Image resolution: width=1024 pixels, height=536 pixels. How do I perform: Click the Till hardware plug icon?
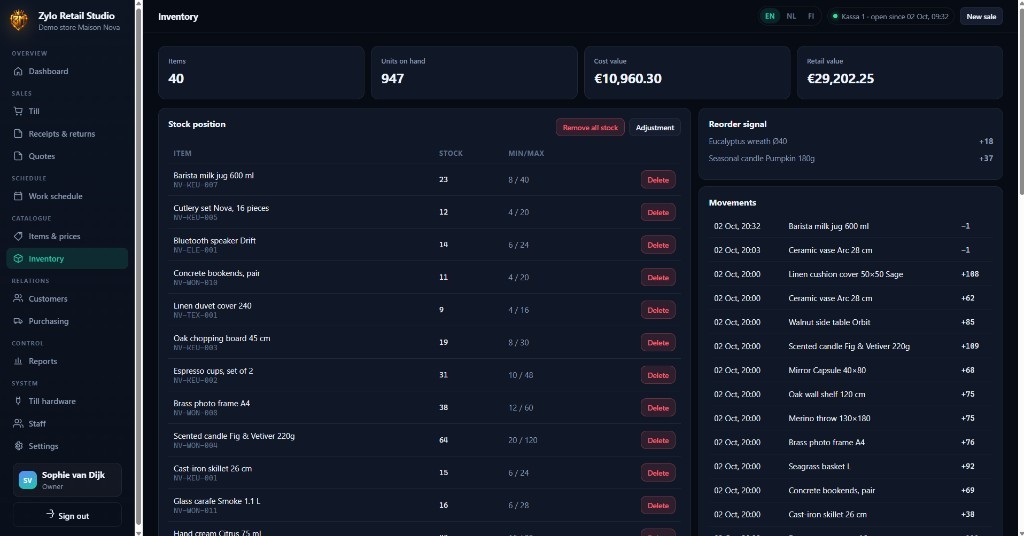(x=18, y=401)
